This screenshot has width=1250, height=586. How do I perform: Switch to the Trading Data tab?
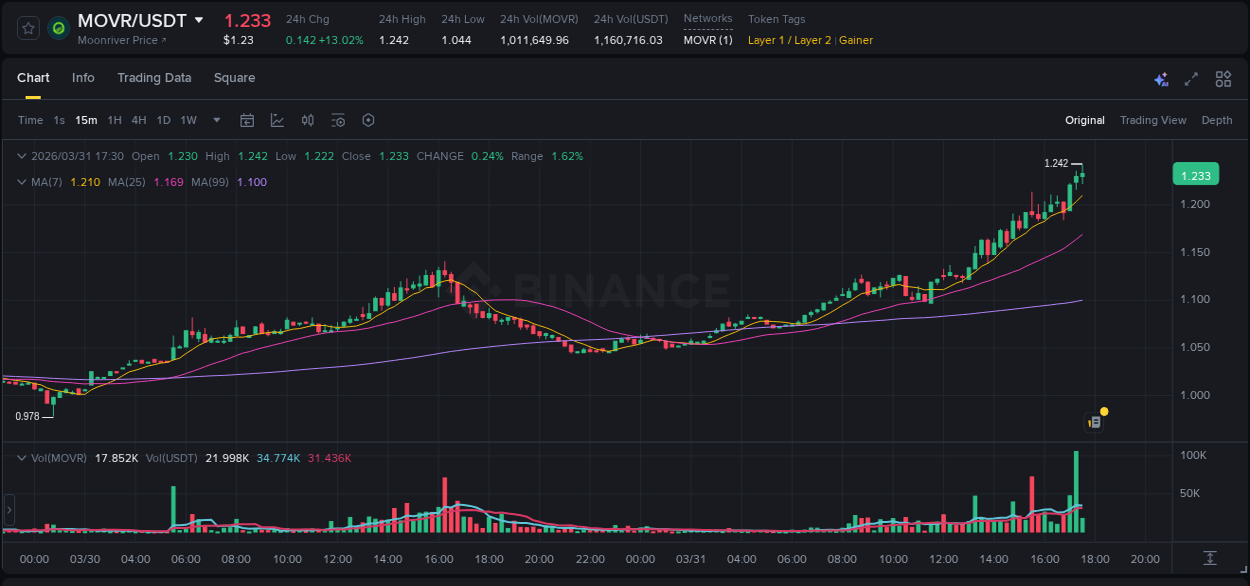tap(154, 78)
